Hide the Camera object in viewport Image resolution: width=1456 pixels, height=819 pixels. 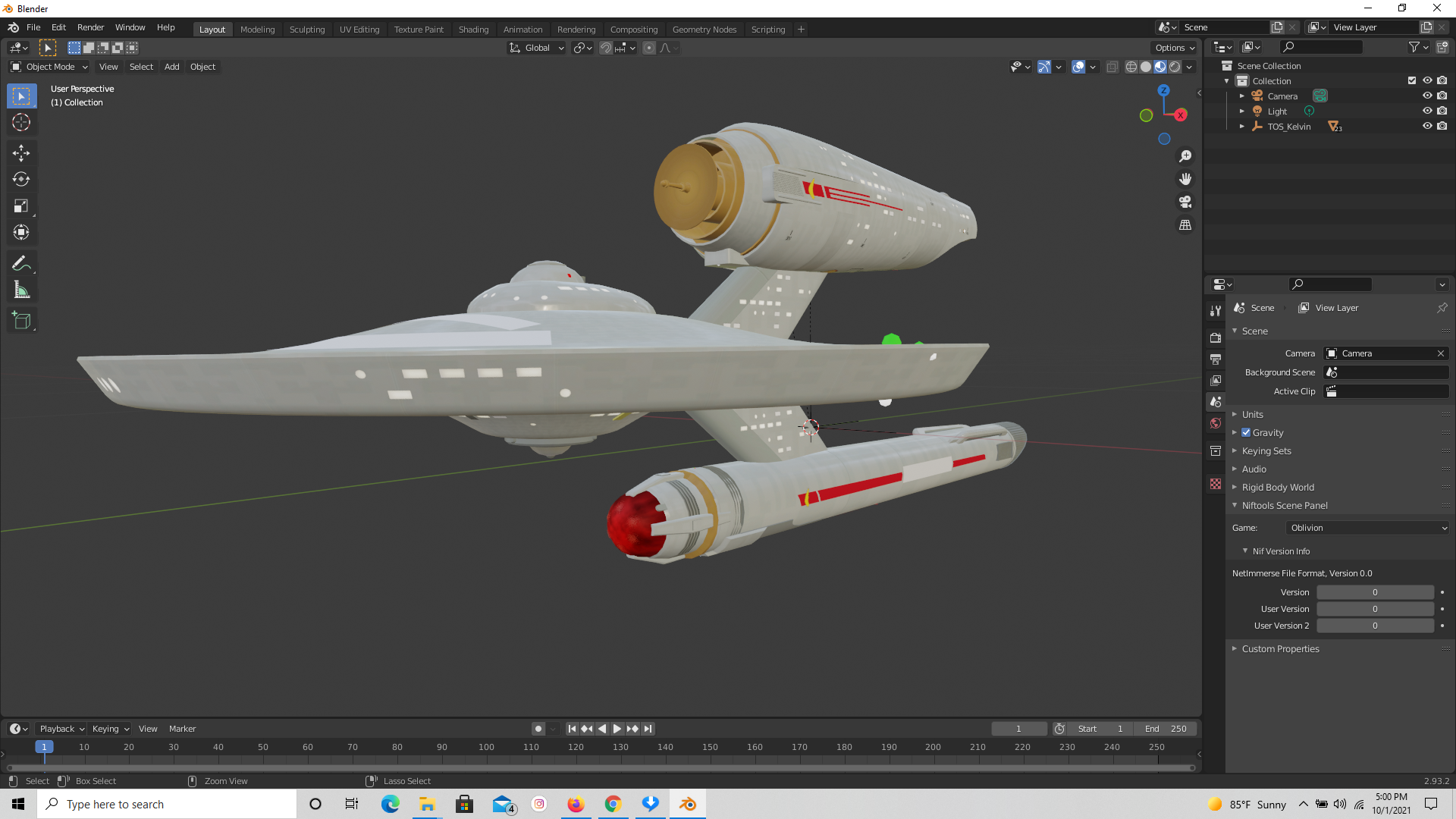click(1427, 96)
